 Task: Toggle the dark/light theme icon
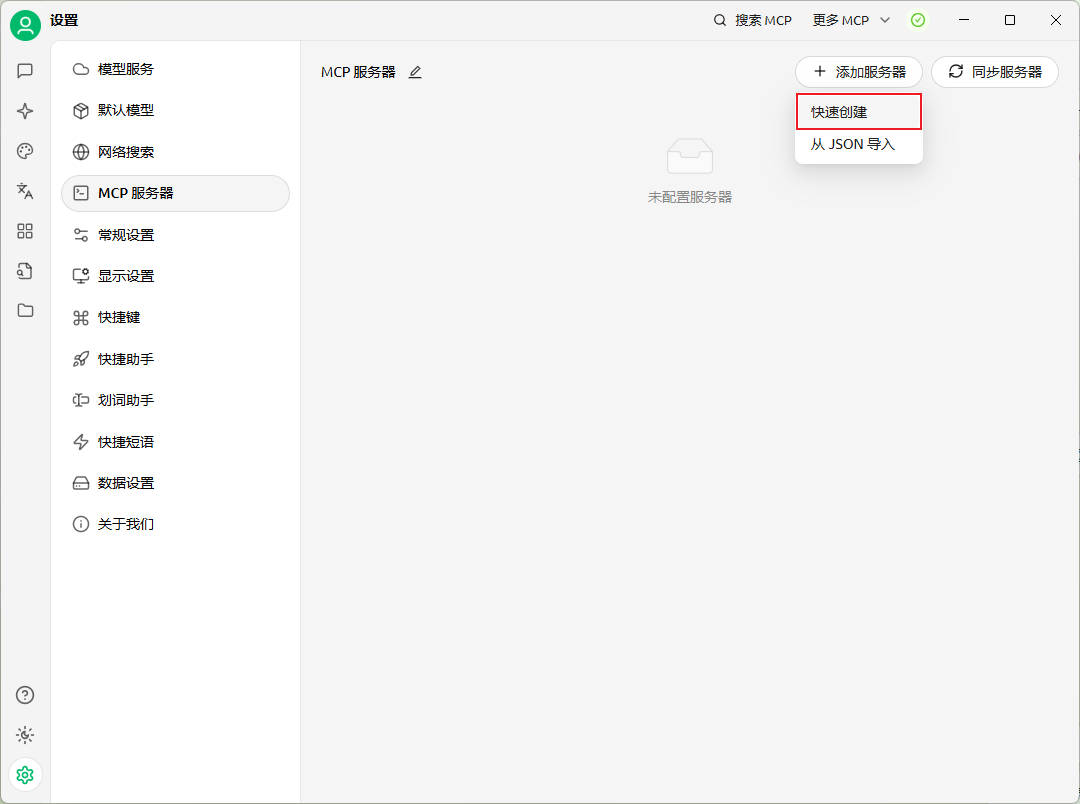pyautogui.click(x=25, y=735)
